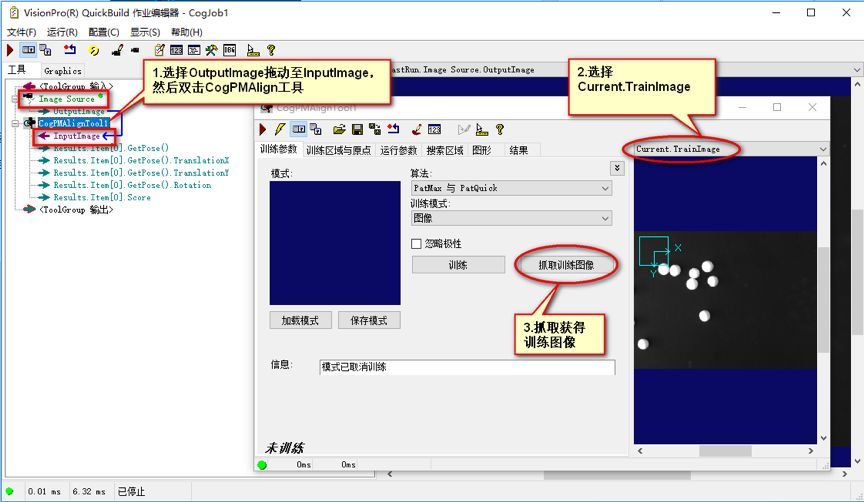Open the toolbox hammer and wrench icon
The image size is (864, 502).
tap(212, 50)
